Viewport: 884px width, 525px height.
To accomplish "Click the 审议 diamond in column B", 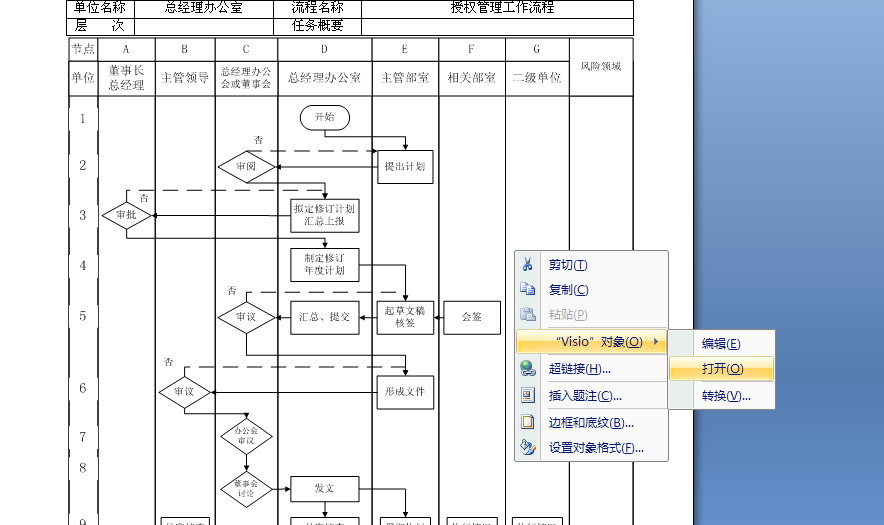I will coord(184,392).
